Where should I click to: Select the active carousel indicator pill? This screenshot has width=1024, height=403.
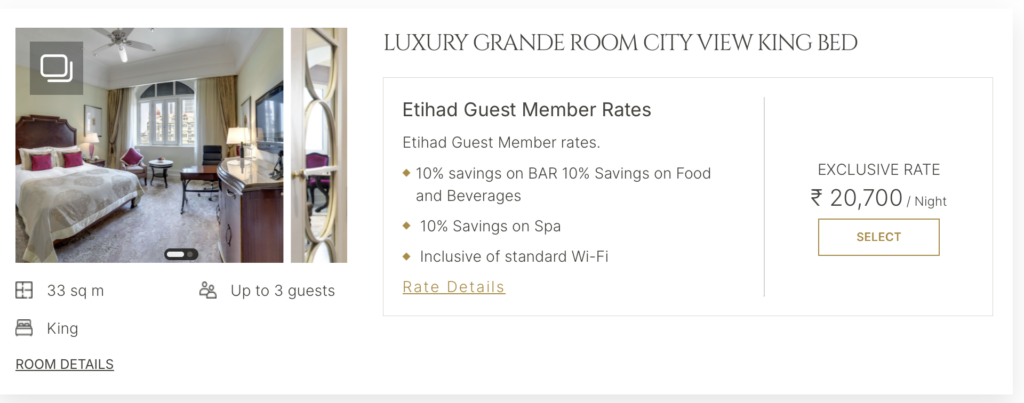tap(177, 254)
